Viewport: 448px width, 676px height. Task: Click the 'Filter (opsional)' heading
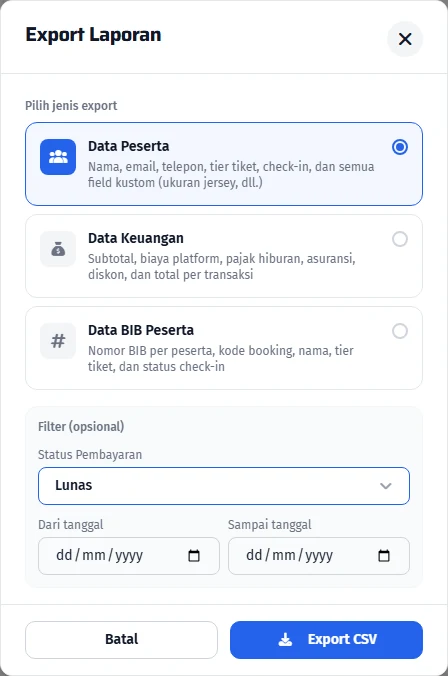81,426
